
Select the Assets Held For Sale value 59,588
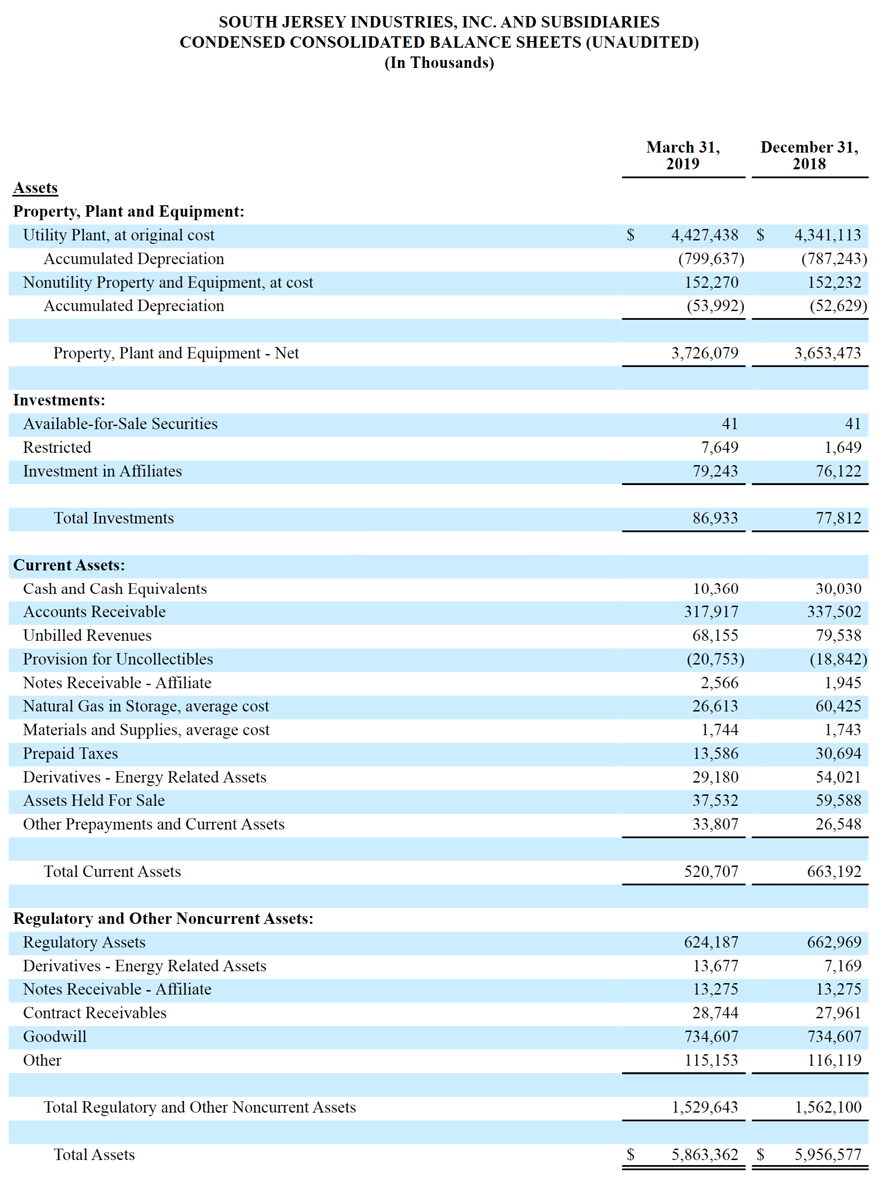coord(838,801)
